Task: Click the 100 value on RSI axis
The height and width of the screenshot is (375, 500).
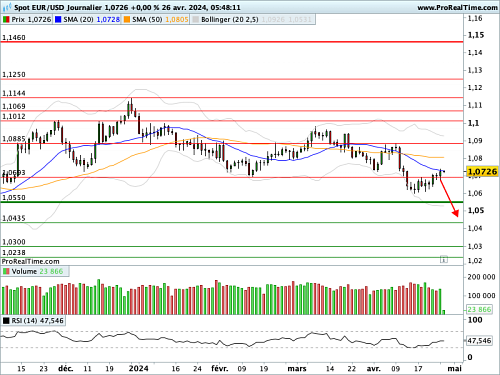Action: pos(475,320)
